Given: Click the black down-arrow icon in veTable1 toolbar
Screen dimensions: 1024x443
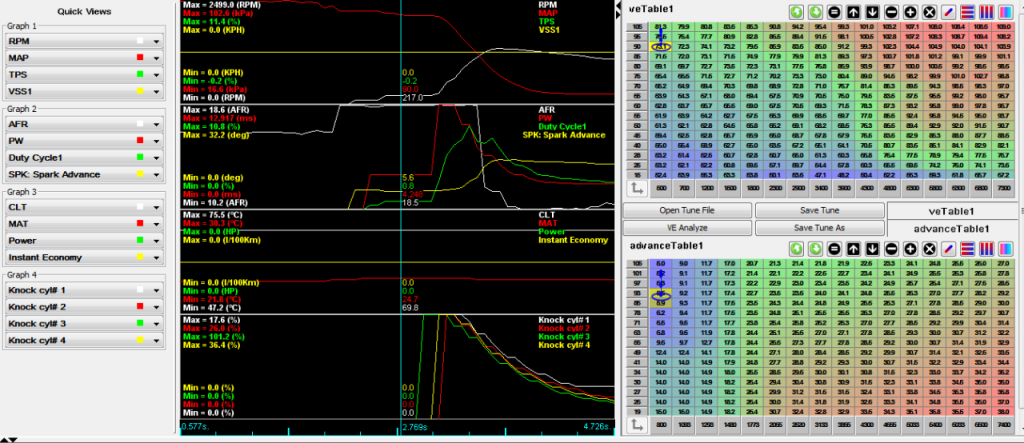Looking at the screenshot, I should point(872,12).
